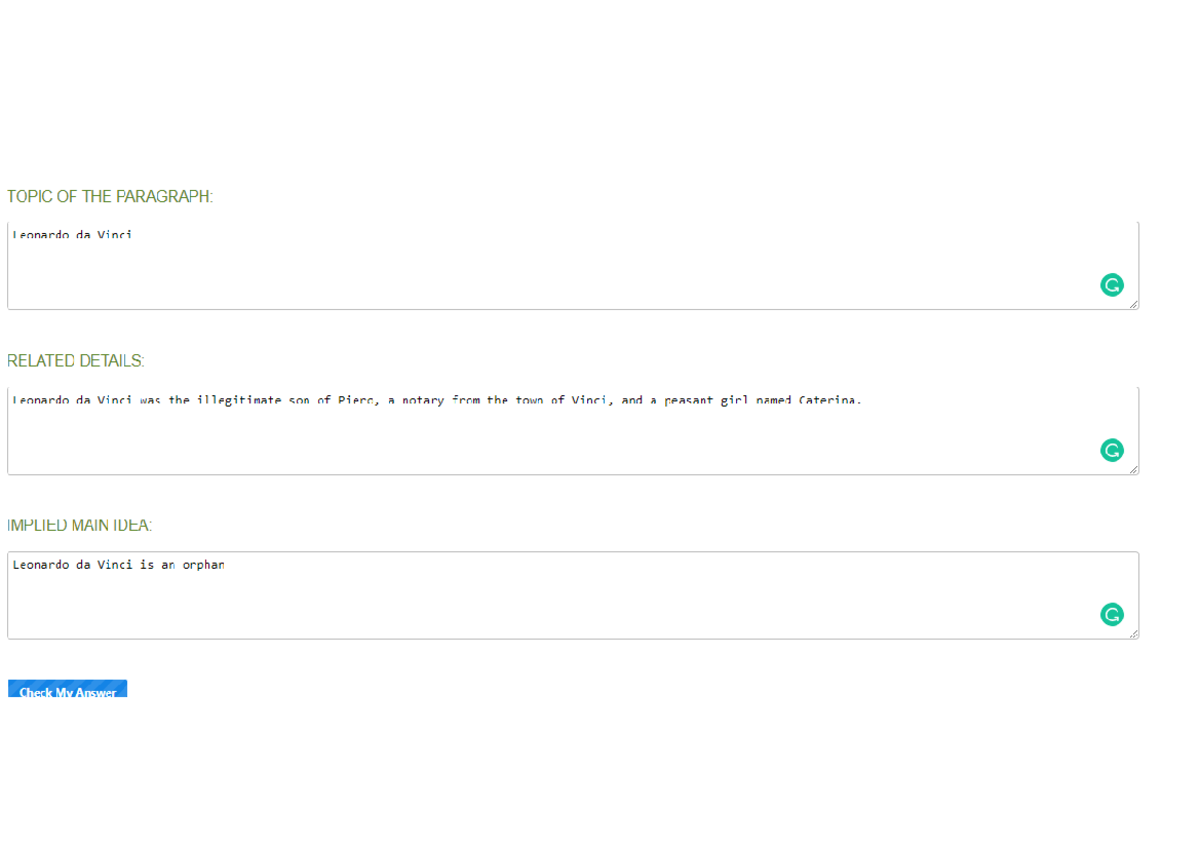Click Grammarly icon in Implied Main Idea box

(1111, 615)
